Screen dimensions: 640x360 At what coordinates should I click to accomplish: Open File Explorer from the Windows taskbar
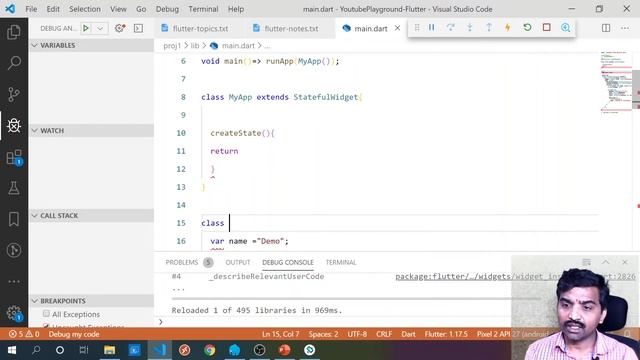click(109, 350)
